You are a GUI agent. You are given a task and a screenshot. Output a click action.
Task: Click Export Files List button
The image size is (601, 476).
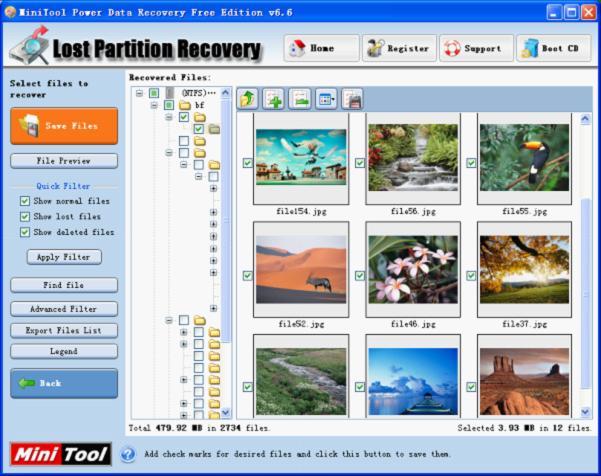(64, 330)
